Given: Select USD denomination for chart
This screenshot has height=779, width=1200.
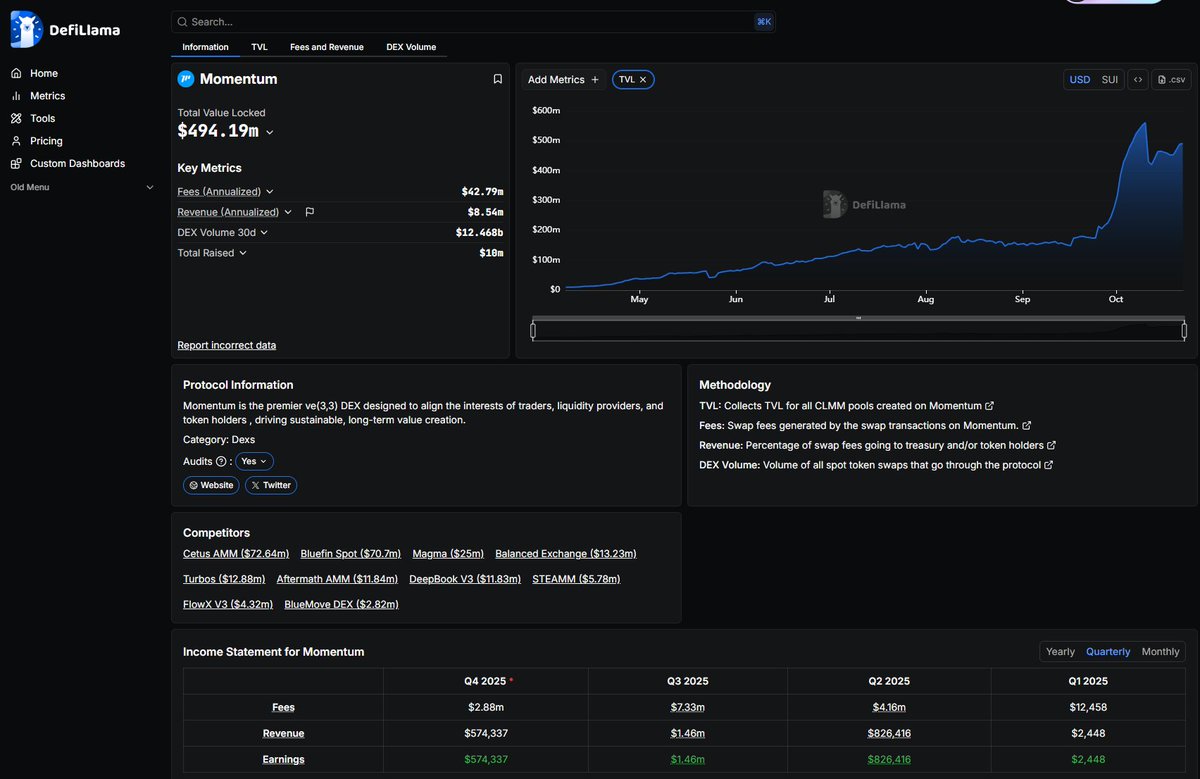Looking at the screenshot, I should (x=1080, y=79).
